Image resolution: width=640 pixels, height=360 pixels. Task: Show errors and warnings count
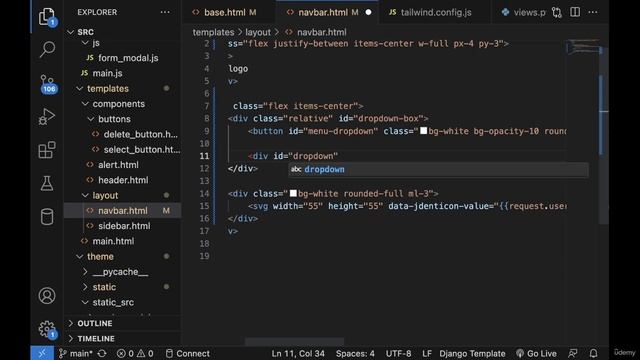pos(135,353)
